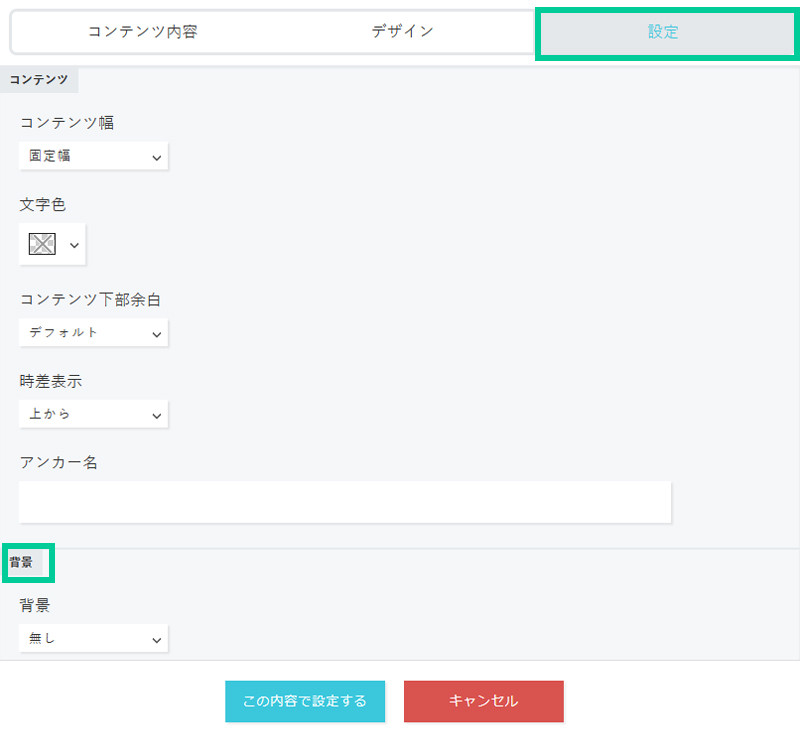Click the コンテンツ幅 field label
The image size is (800, 741).
(67, 123)
